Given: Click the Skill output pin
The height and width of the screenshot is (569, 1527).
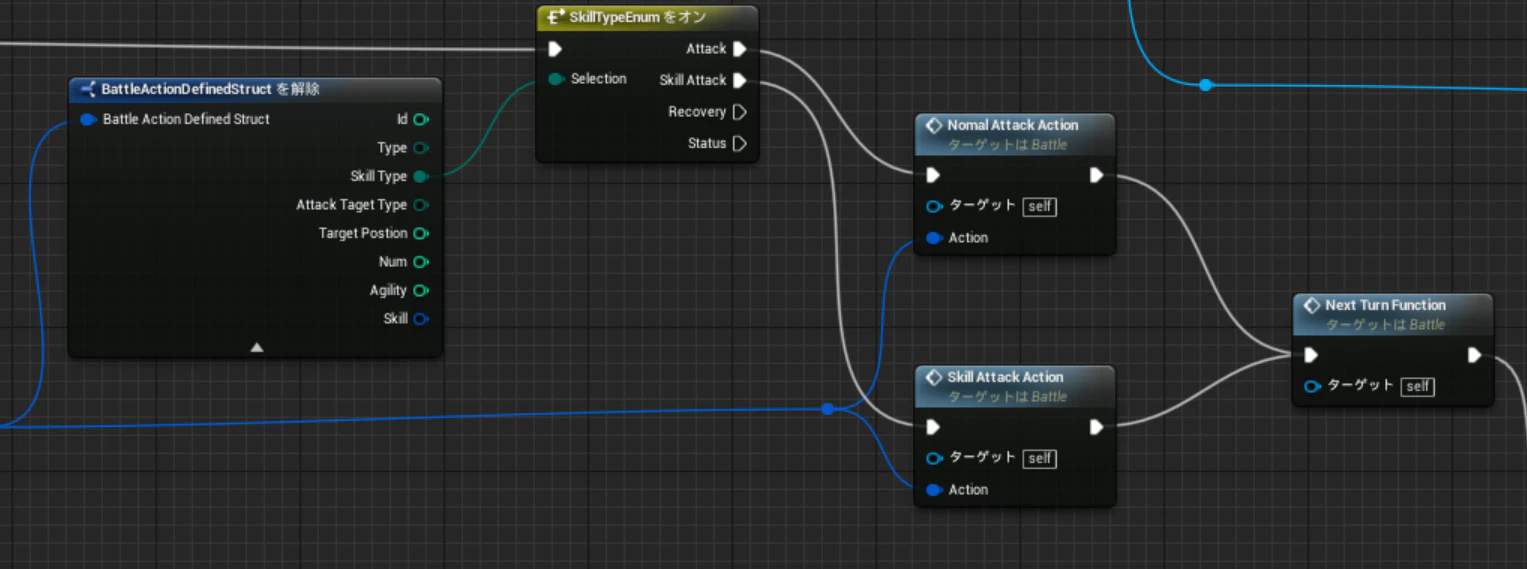Looking at the screenshot, I should (x=421, y=319).
